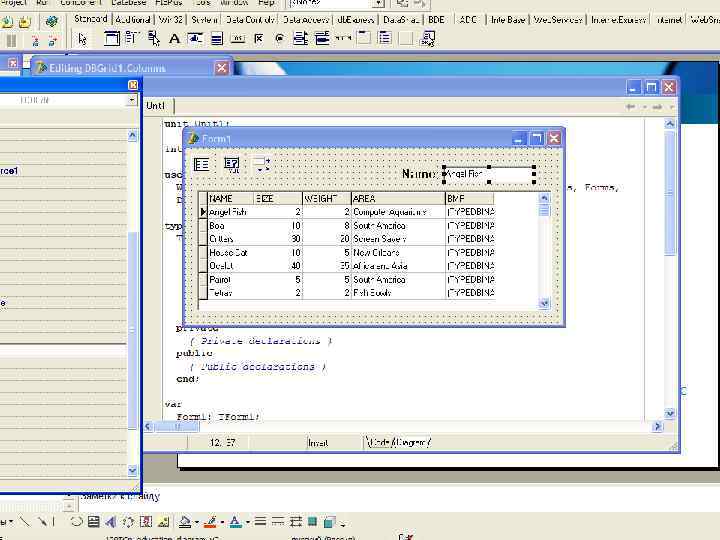720x540 pixels.
Task: Select the 'Parrot' cell in the grid
Action: tap(231, 279)
